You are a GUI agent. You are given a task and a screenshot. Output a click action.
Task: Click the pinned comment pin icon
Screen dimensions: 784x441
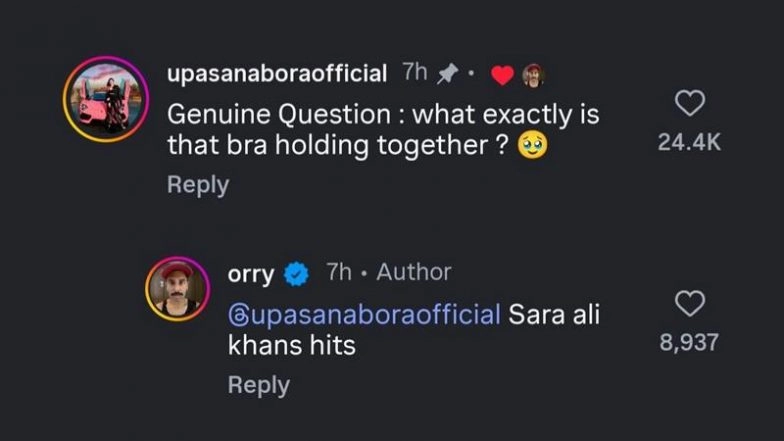click(449, 73)
